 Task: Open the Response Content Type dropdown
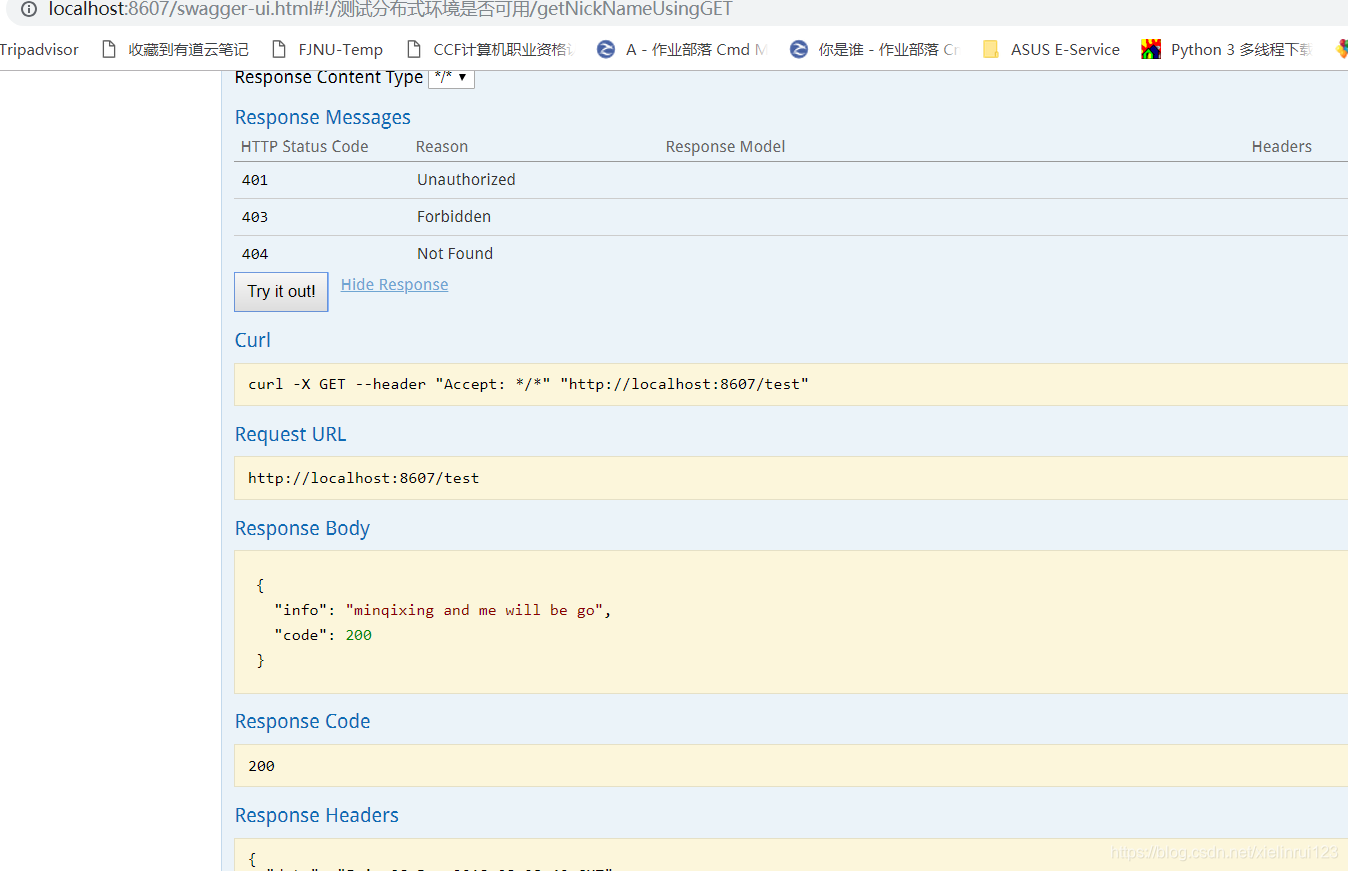[451, 77]
